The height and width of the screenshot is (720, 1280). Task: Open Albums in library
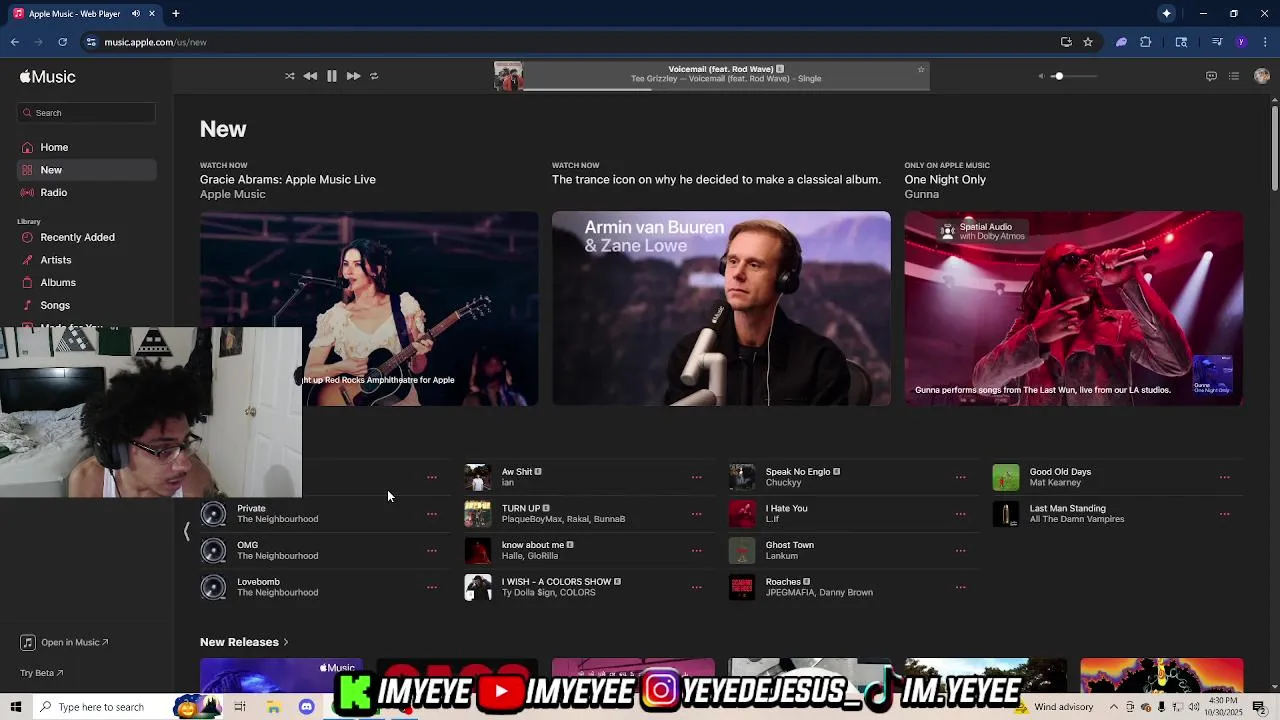coord(87,283)
